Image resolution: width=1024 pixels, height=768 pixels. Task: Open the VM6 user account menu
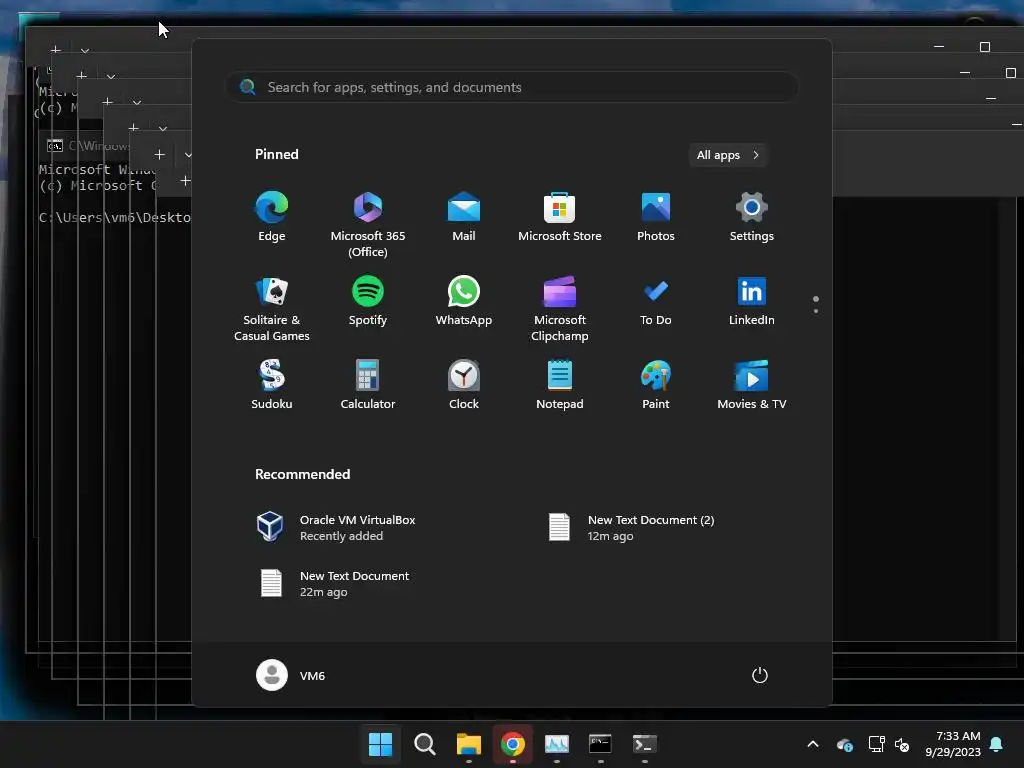point(291,675)
